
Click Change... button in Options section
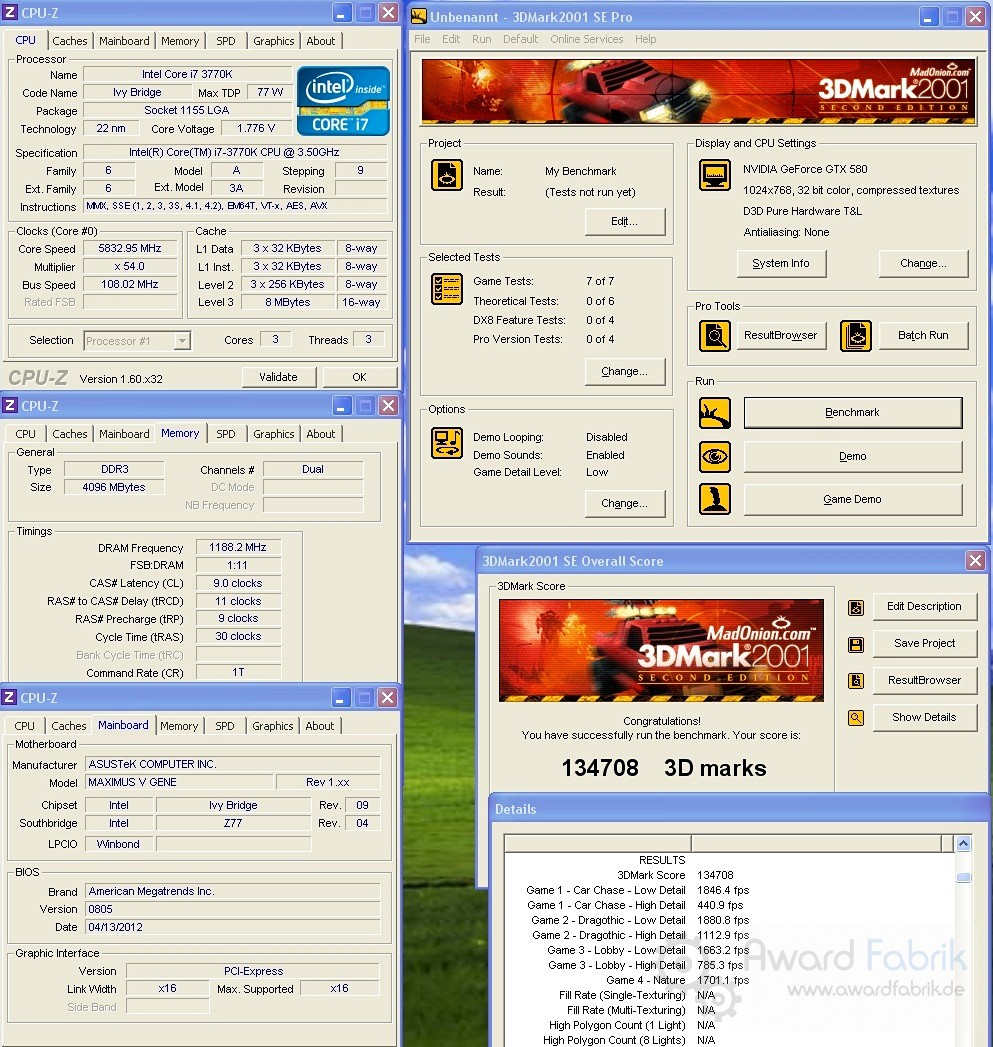624,503
